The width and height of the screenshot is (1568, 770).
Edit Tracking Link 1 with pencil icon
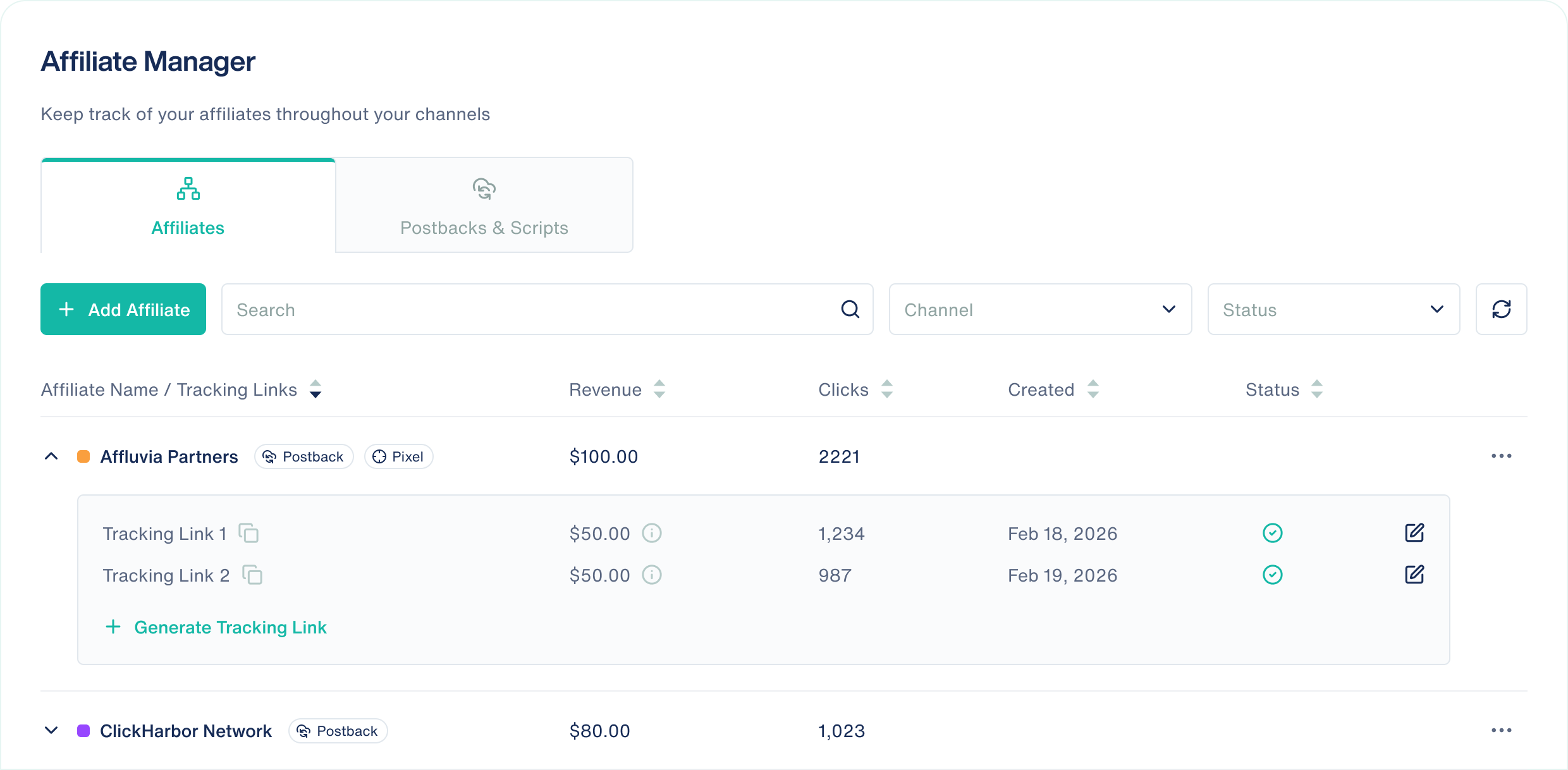coord(1414,533)
